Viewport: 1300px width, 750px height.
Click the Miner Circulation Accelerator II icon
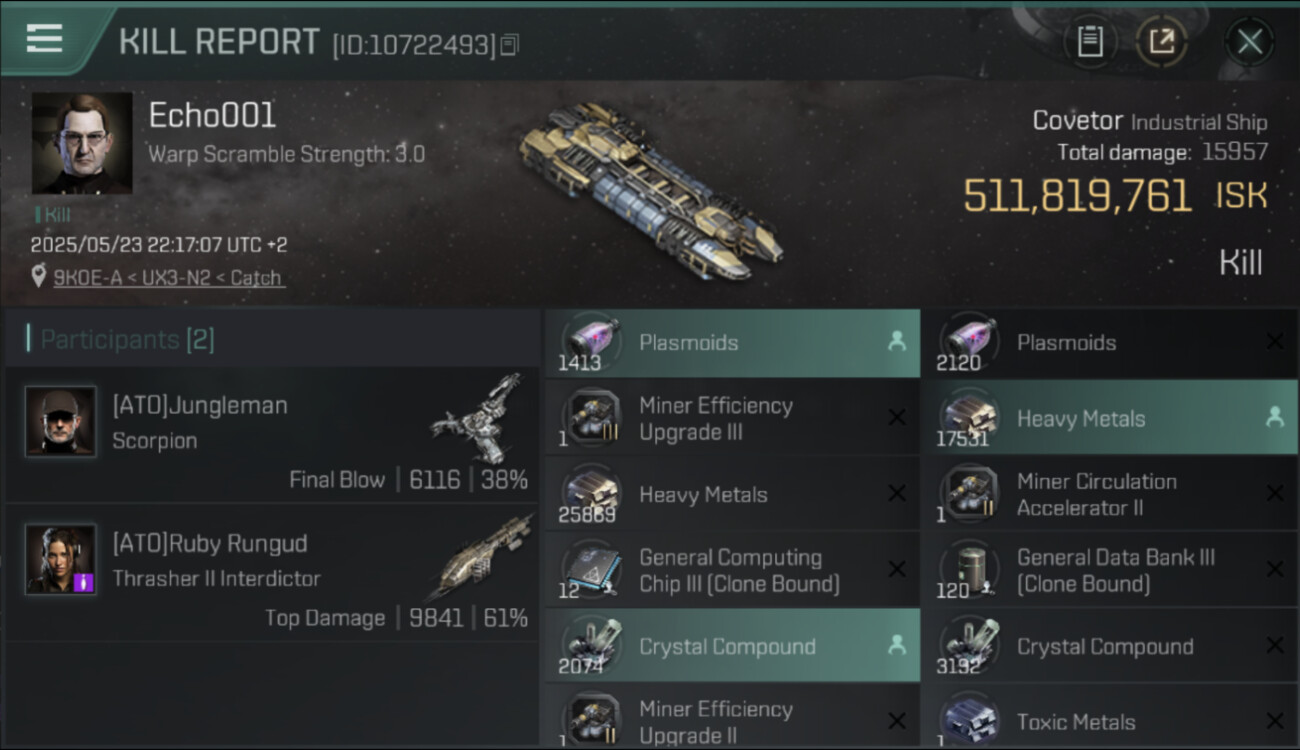[968, 494]
